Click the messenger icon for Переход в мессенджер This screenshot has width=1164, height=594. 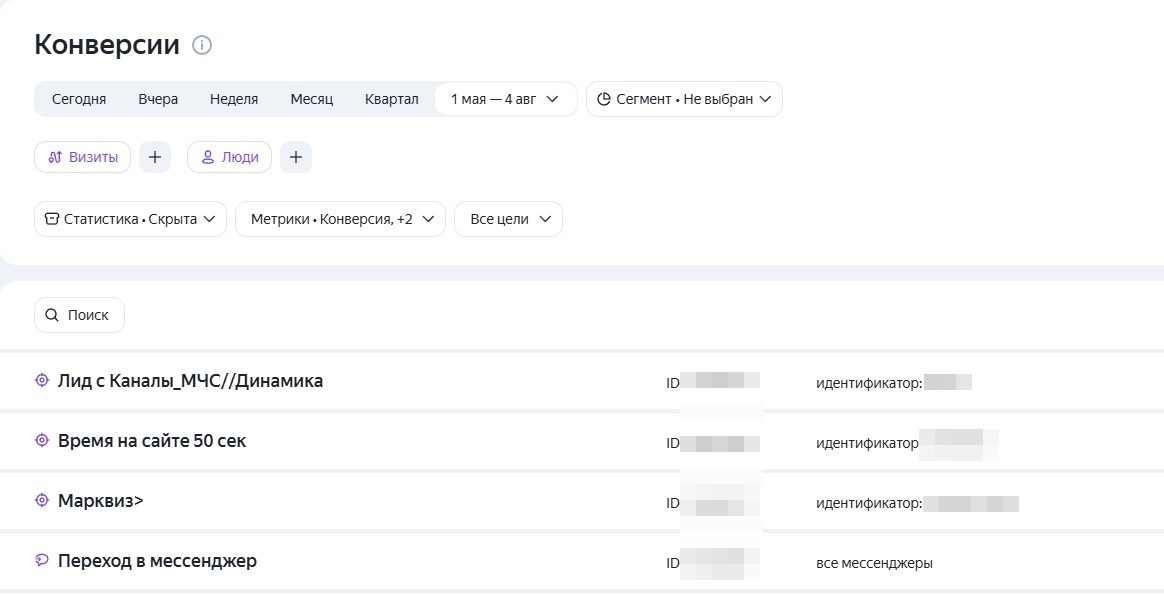coord(42,561)
